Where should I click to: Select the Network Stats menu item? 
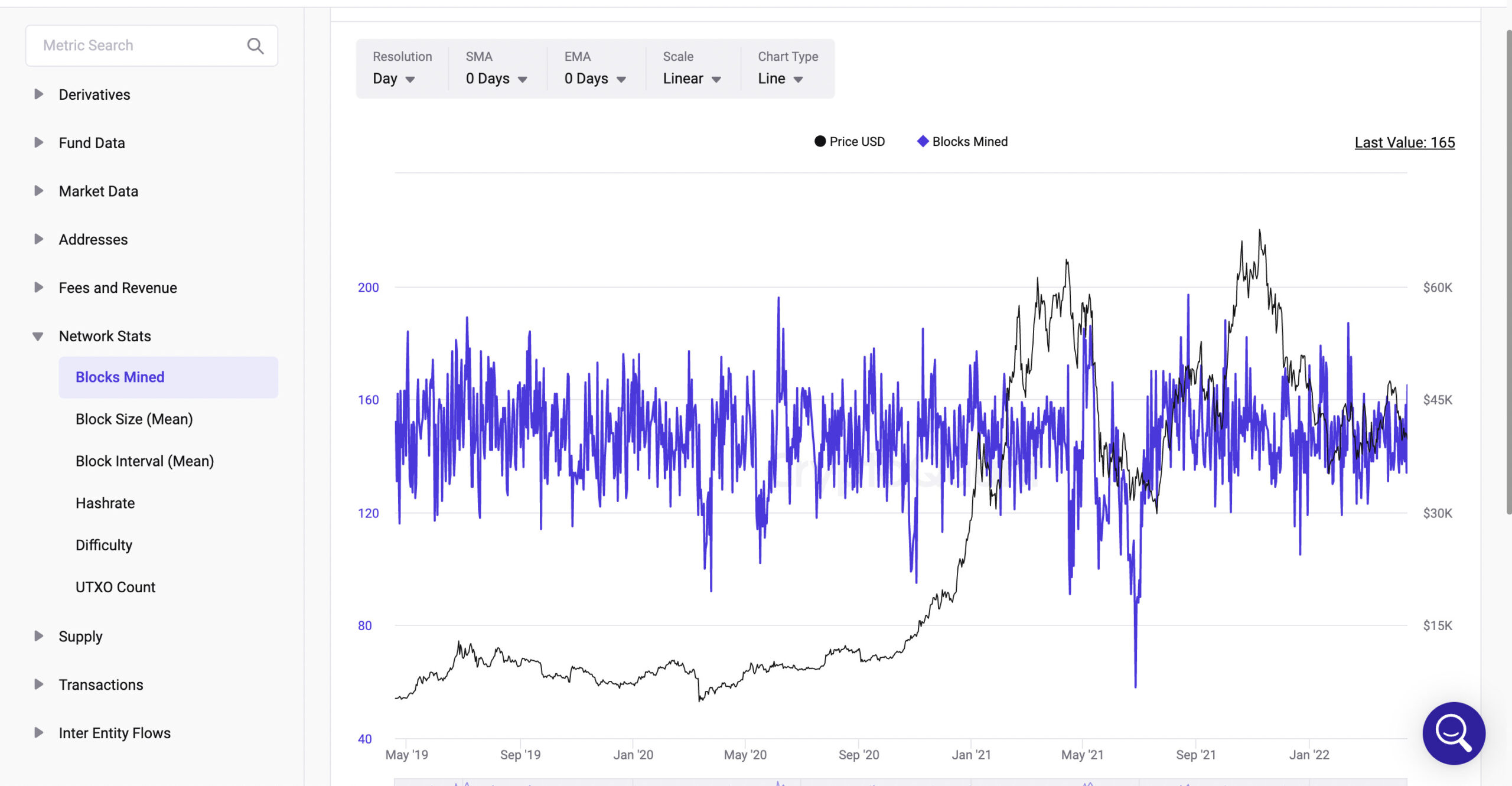[x=104, y=336]
